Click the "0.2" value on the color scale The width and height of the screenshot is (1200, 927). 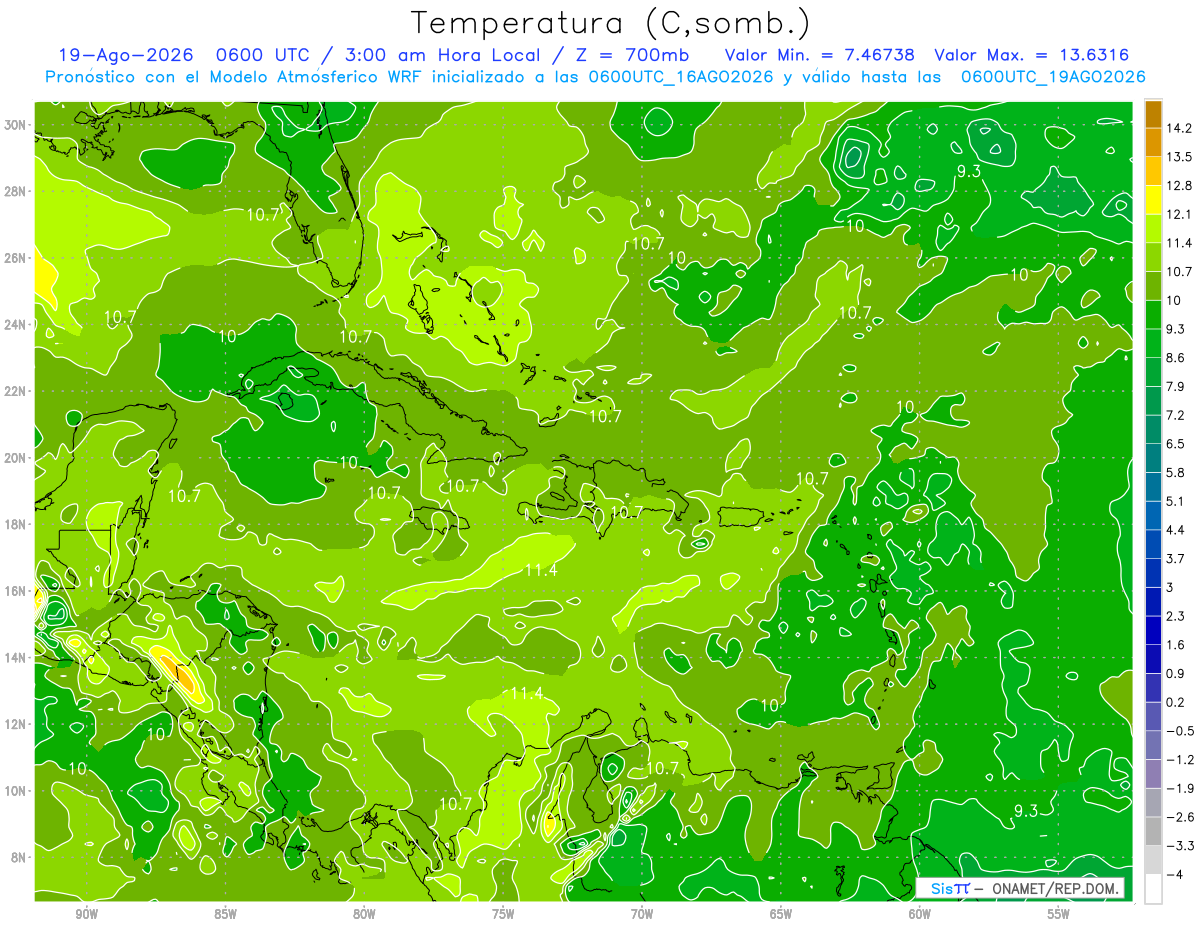1176,702
